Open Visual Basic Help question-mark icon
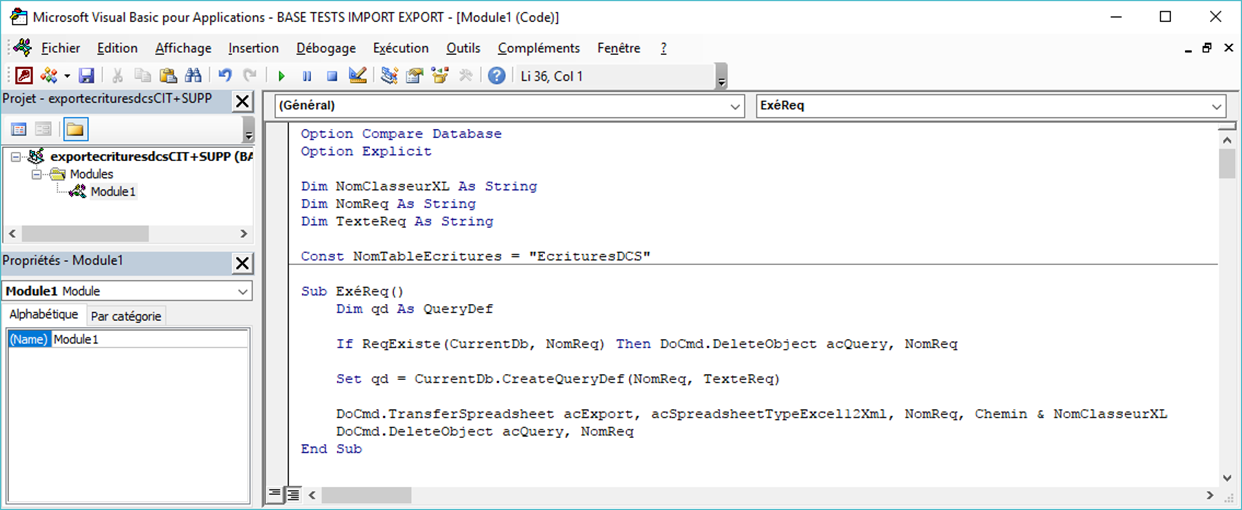This screenshot has width=1242, height=510. (496, 75)
